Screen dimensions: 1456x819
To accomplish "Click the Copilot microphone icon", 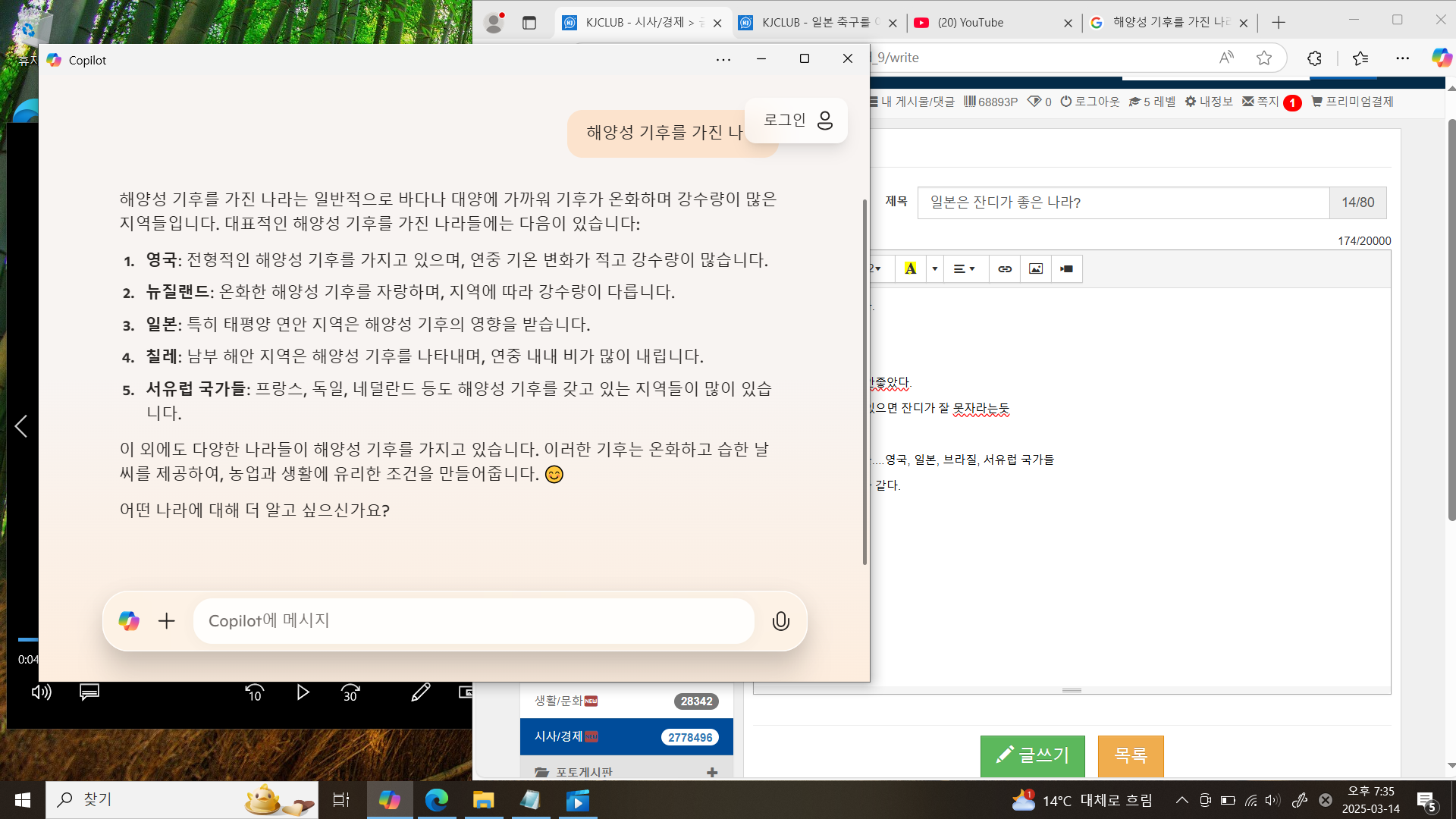I will click(x=780, y=621).
